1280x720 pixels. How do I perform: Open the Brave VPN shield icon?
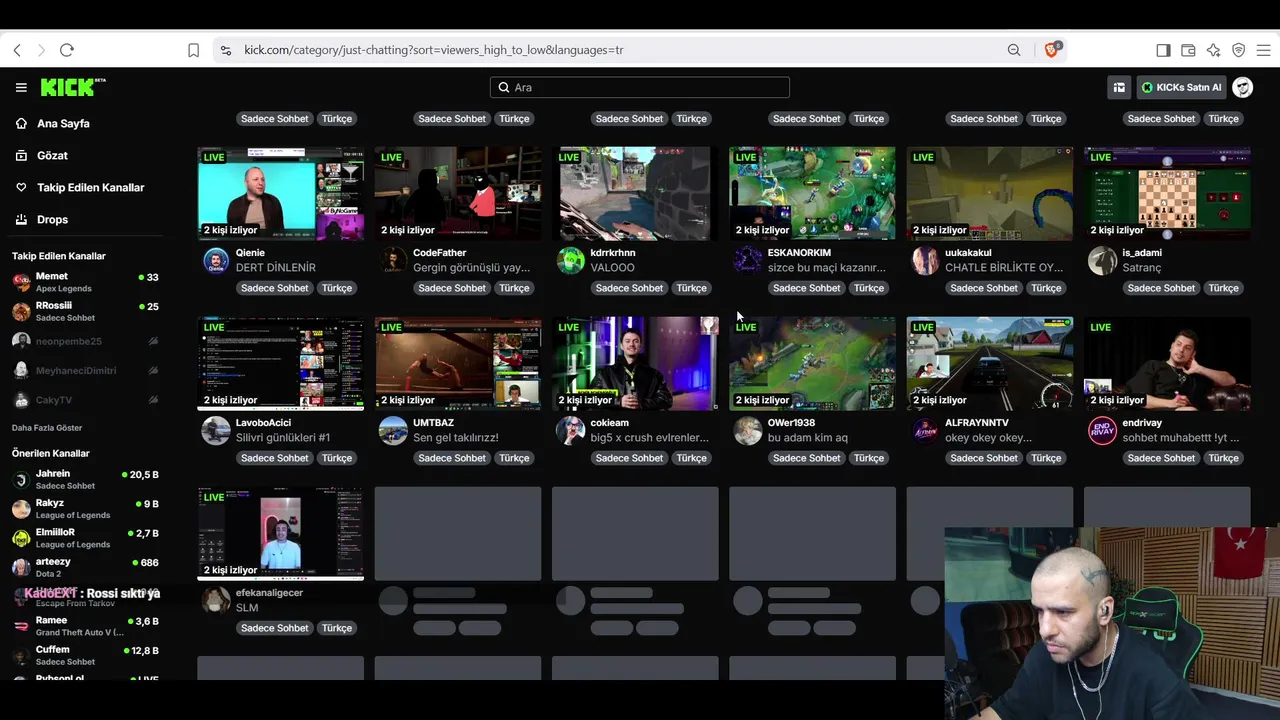(x=1238, y=50)
